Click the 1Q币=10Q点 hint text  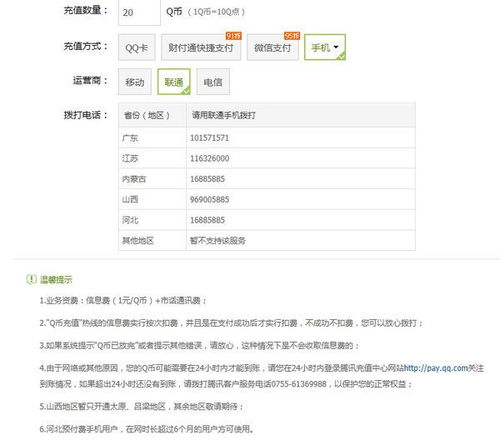coord(216,12)
